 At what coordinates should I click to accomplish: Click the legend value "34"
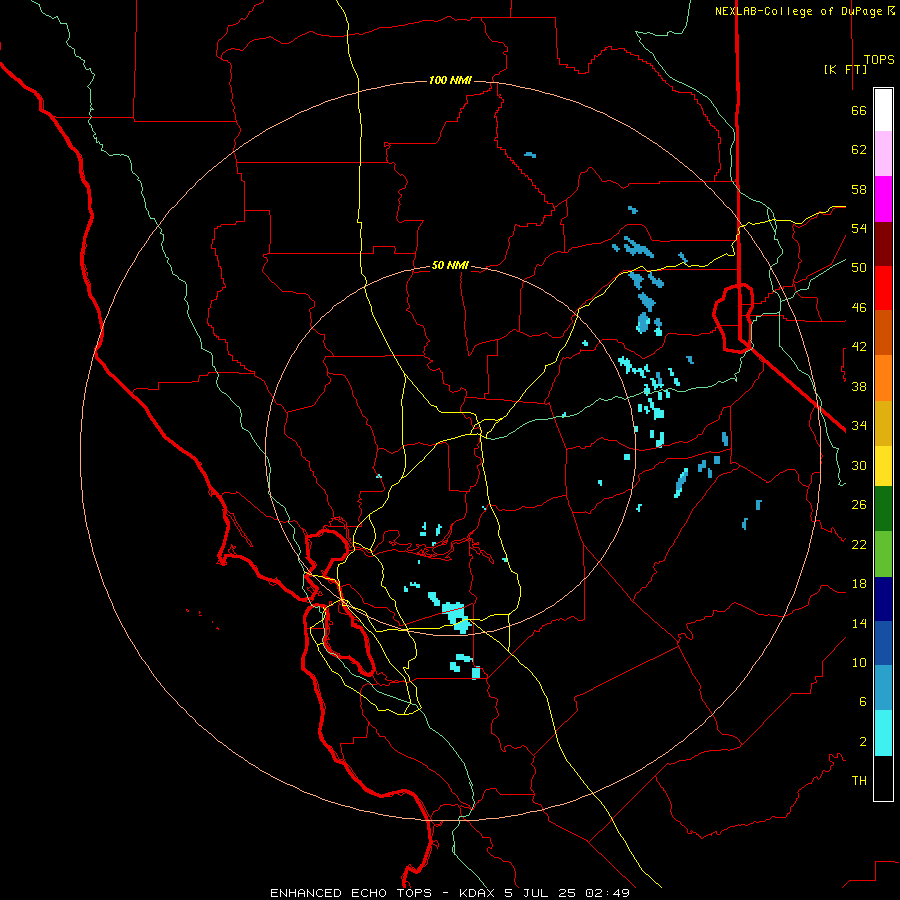[x=859, y=426]
